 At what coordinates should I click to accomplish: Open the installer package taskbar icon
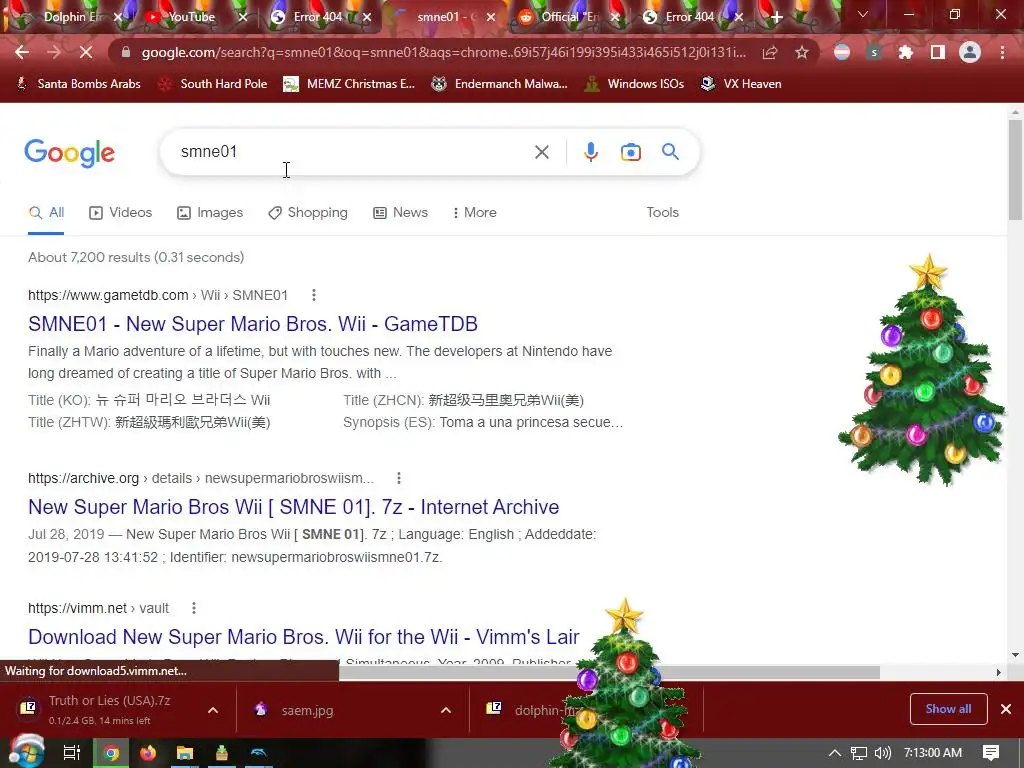[x=222, y=753]
